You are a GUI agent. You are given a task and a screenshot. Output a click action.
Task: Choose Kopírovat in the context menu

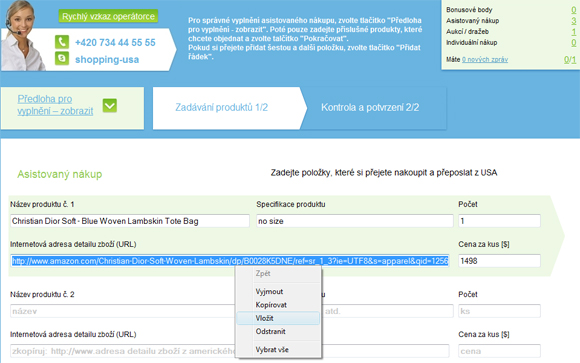point(278,305)
